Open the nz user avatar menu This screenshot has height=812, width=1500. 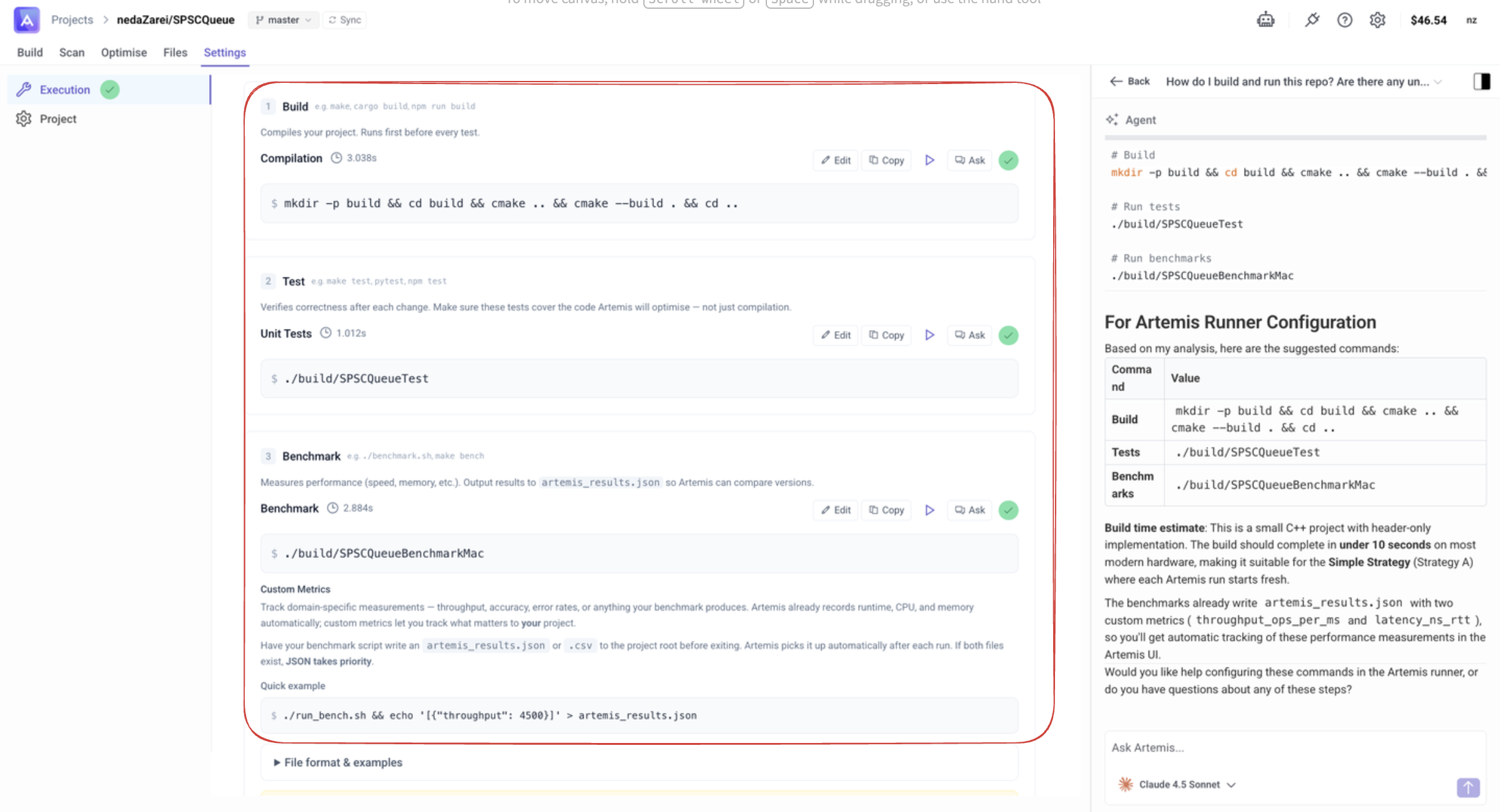click(x=1471, y=20)
